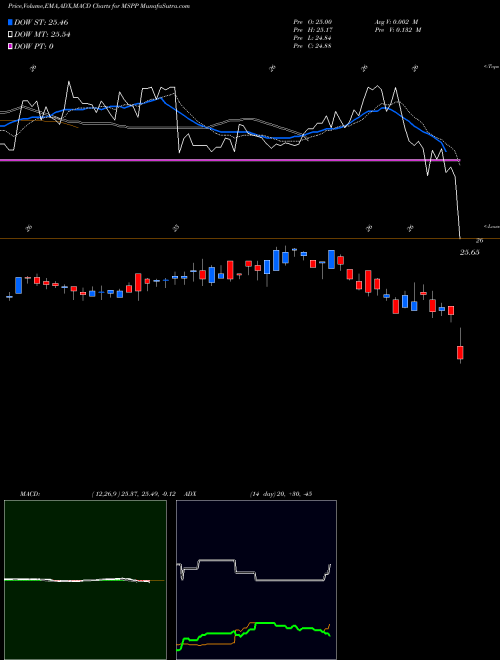The height and width of the screenshot is (660, 500).
Task: Click the ADX panel heading
Action: point(191,494)
